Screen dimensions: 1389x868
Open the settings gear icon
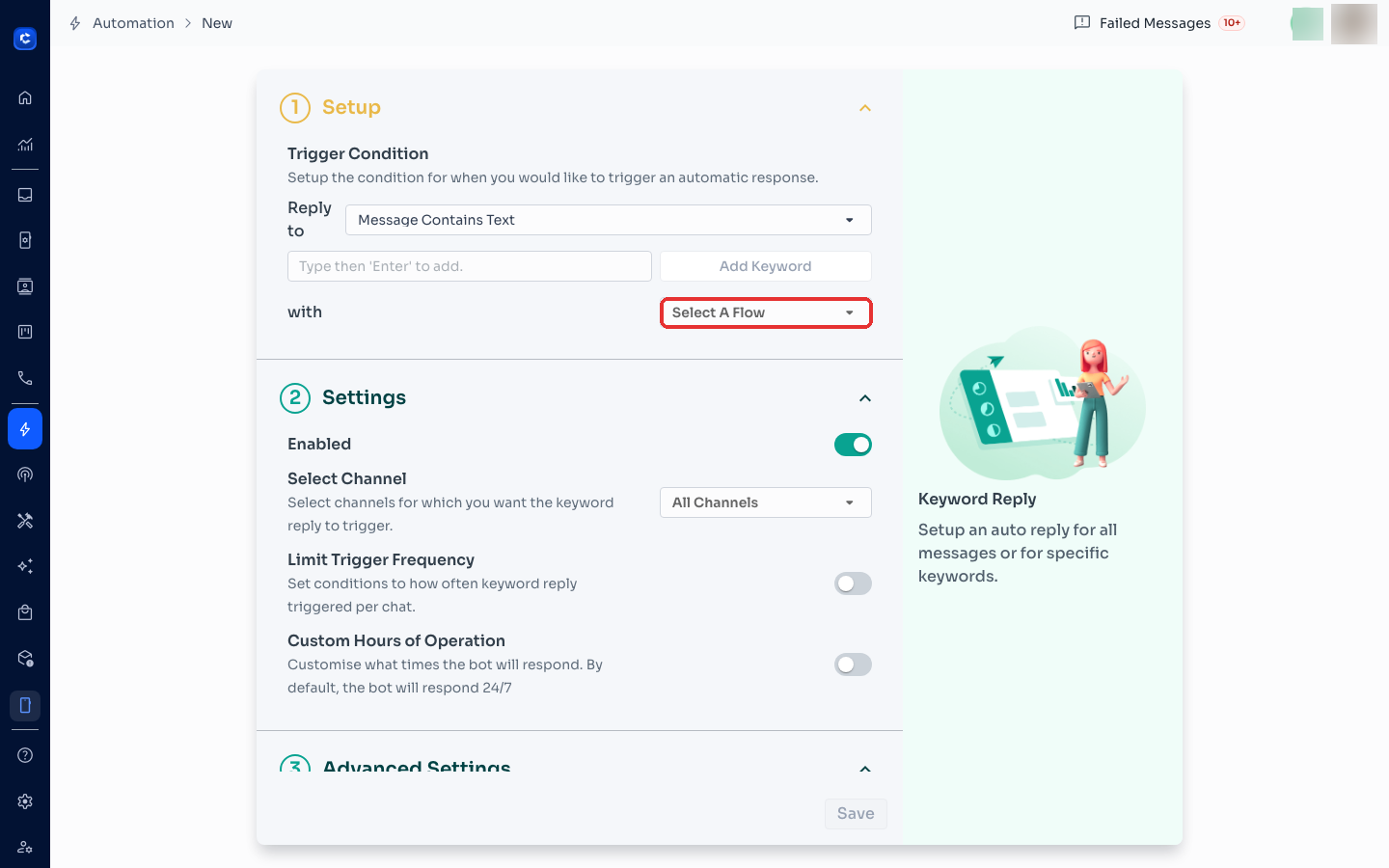(x=25, y=801)
